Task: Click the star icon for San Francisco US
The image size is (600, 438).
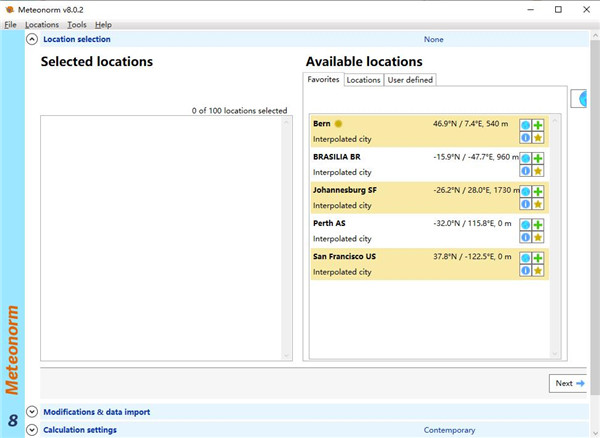Action: tap(538, 270)
